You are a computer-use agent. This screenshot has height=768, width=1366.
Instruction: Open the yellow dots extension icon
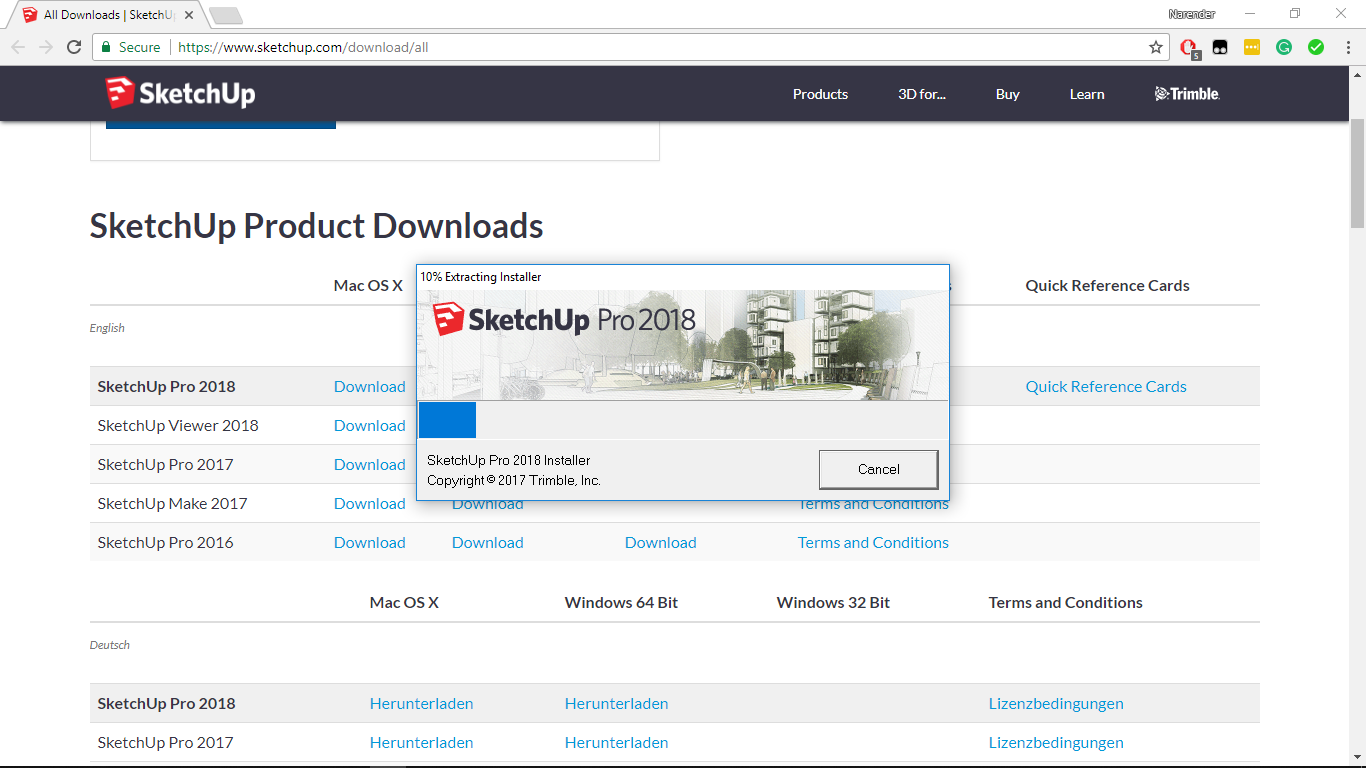1252,47
